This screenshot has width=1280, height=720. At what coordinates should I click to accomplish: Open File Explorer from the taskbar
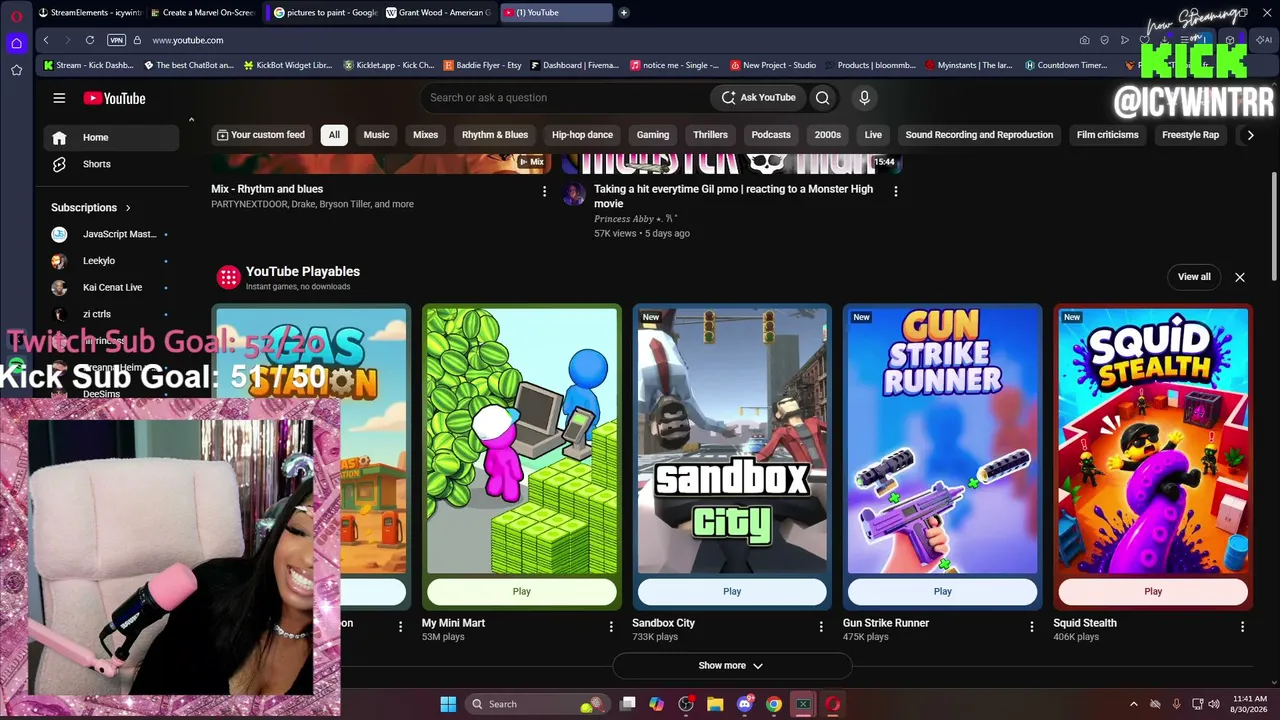(715, 704)
